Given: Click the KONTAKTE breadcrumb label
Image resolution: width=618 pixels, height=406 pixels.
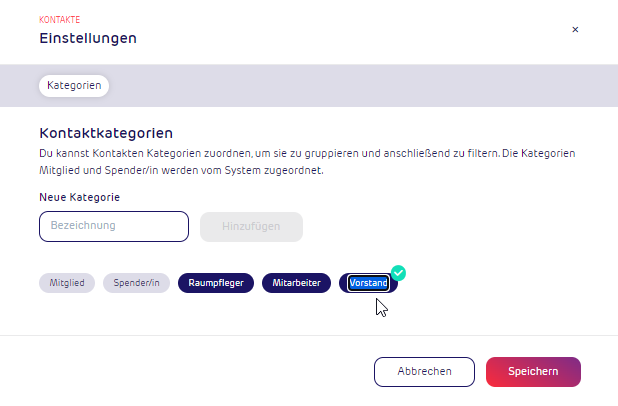Looking at the screenshot, I should [x=60, y=20].
